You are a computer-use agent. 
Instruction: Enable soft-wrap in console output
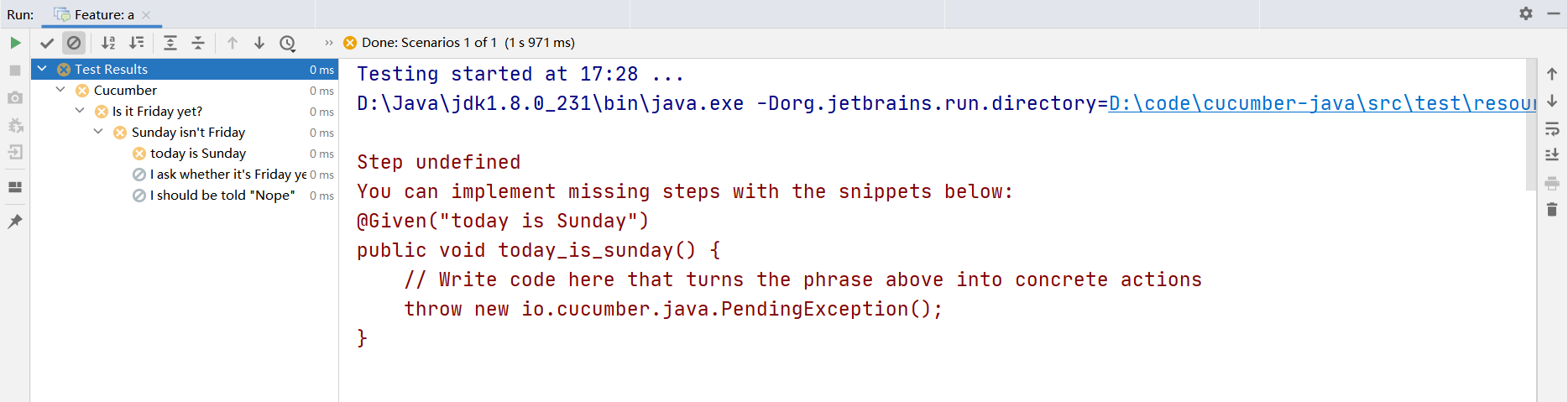pyautogui.click(x=1552, y=129)
